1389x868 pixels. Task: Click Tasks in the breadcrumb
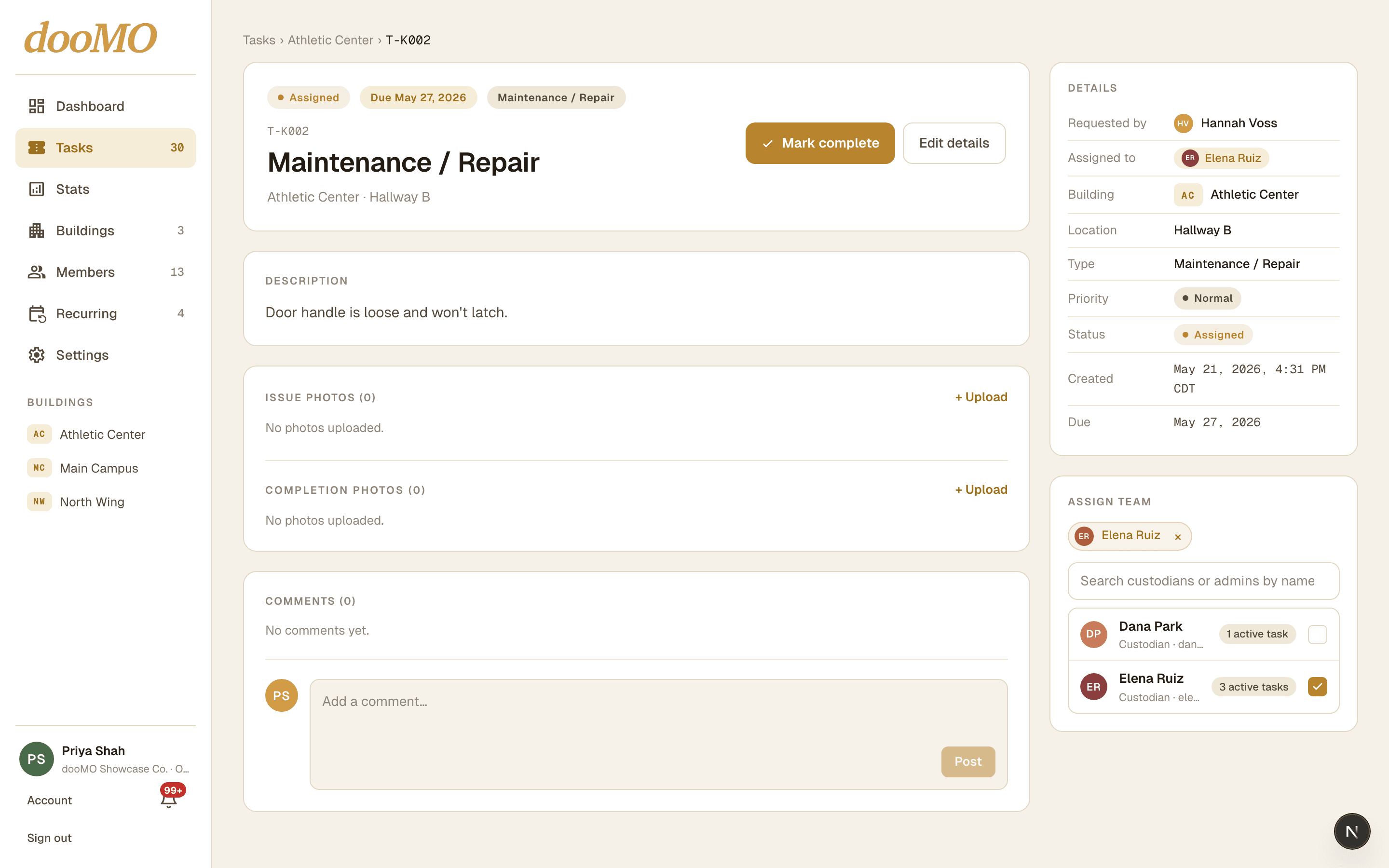(259, 40)
